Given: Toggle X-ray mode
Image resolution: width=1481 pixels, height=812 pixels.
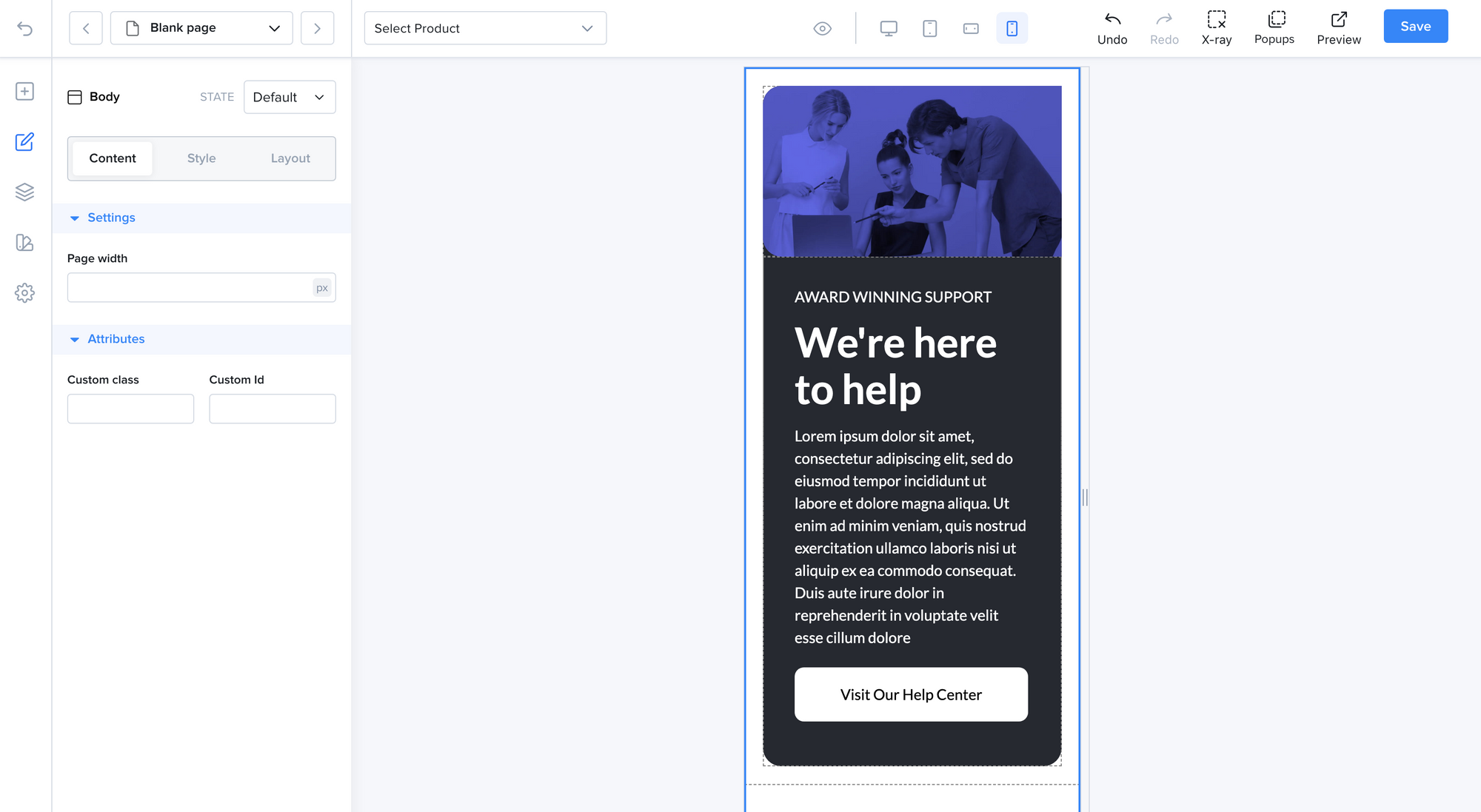Looking at the screenshot, I should click(x=1217, y=28).
